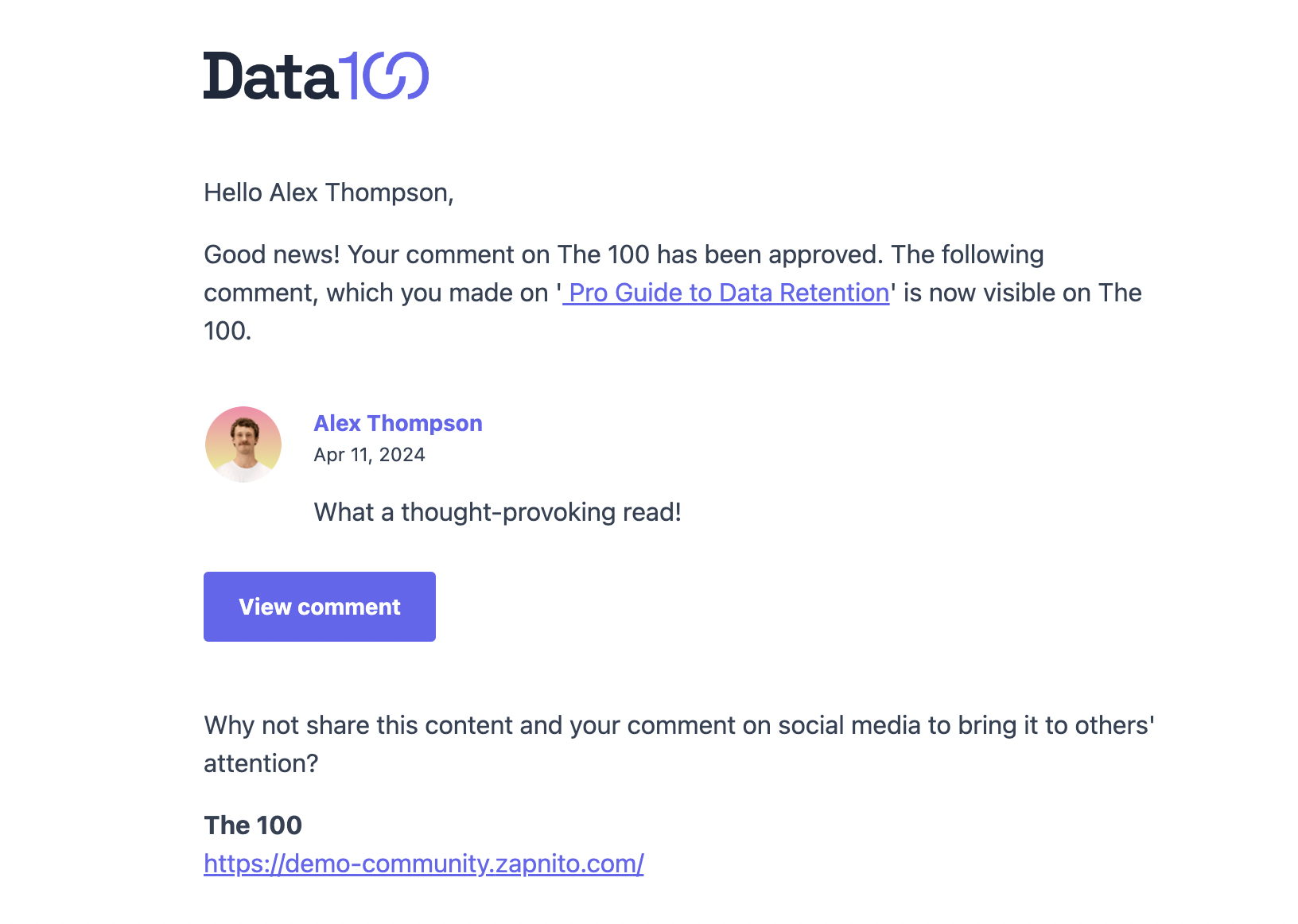The image size is (1298, 924).
Task: Click the bold "The 100" heading
Action: 253,825
